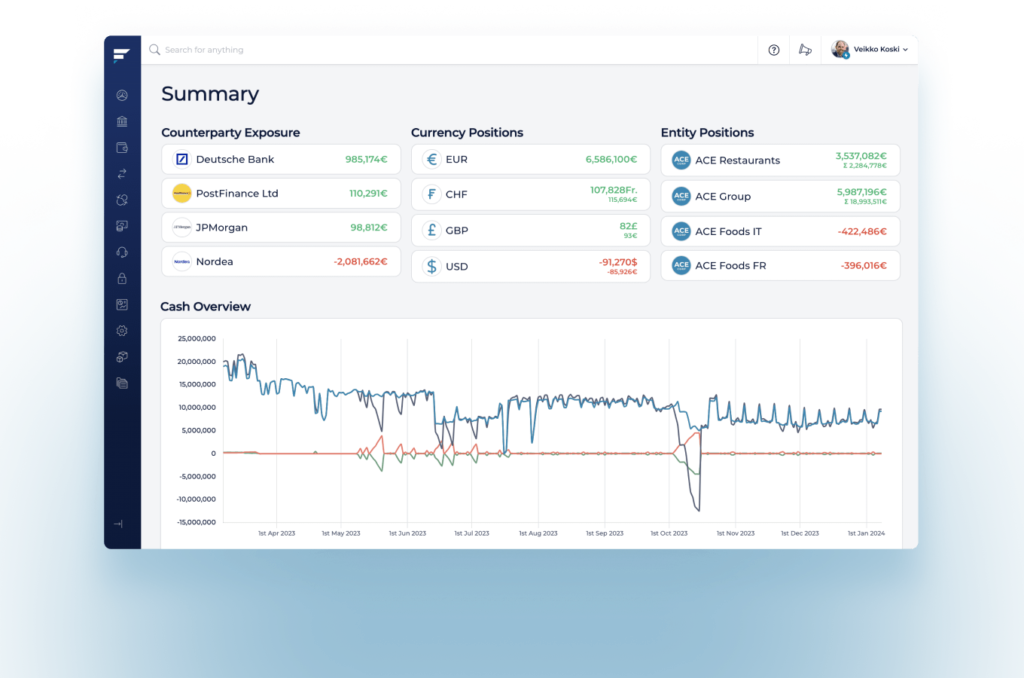
Task: Click the wallet card icon in sidebar
Action: click(121, 147)
